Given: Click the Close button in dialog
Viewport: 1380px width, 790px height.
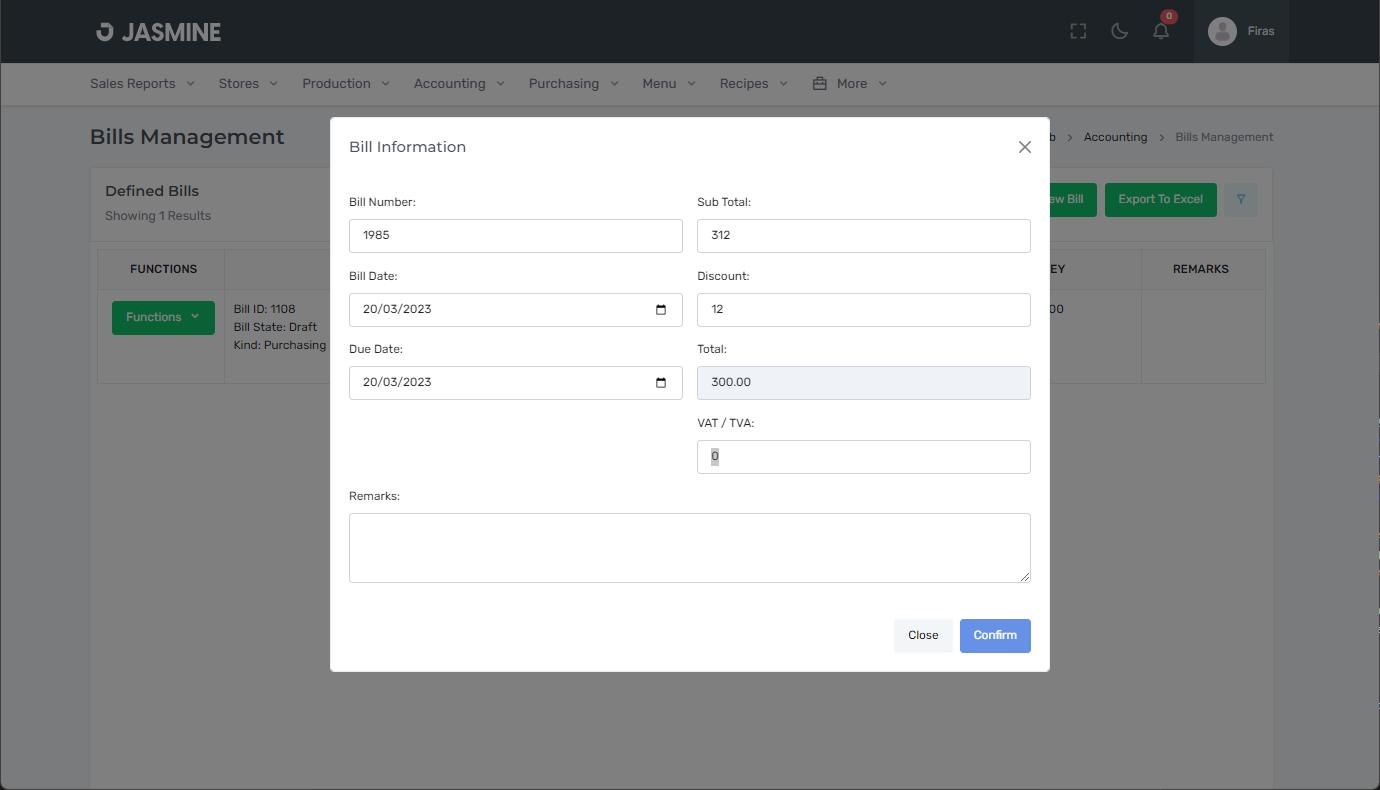Looking at the screenshot, I should tap(923, 636).
